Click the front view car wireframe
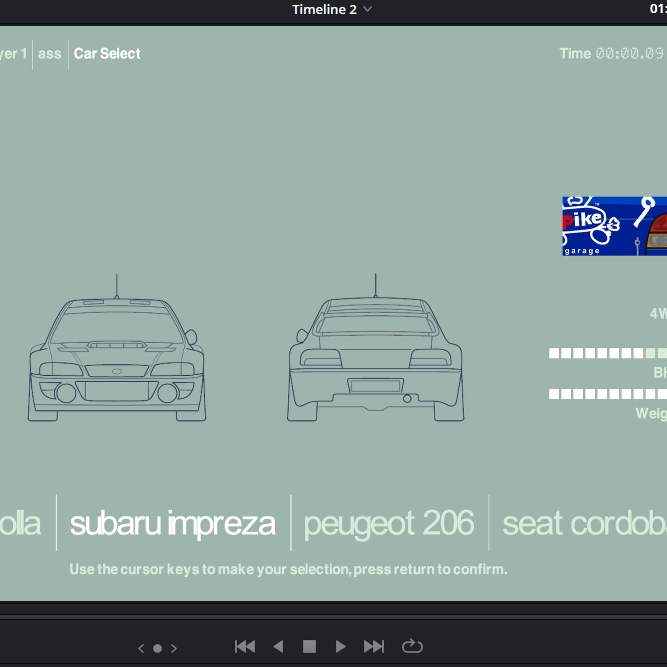Screen dimensions: 667x667 click(x=117, y=348)
